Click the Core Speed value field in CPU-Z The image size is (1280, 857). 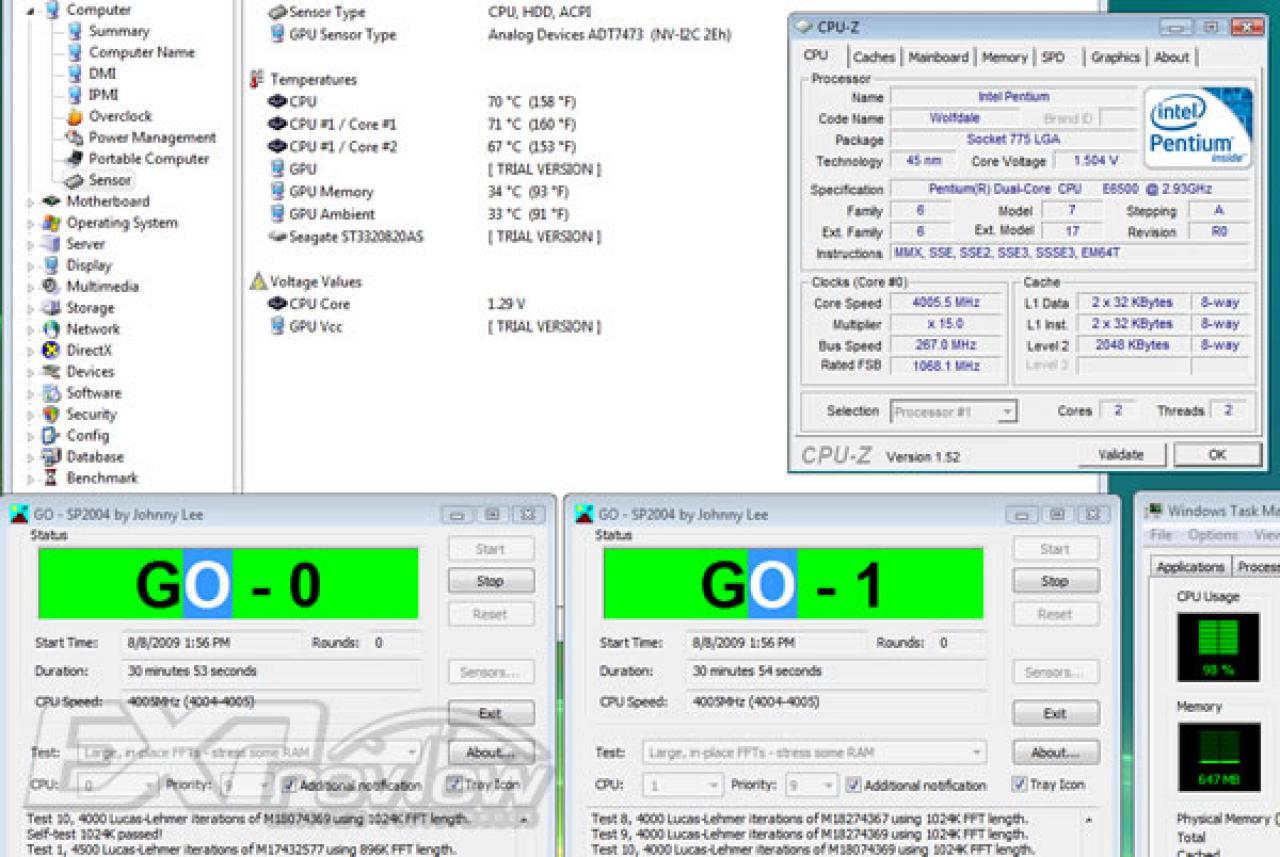[946, 303]
